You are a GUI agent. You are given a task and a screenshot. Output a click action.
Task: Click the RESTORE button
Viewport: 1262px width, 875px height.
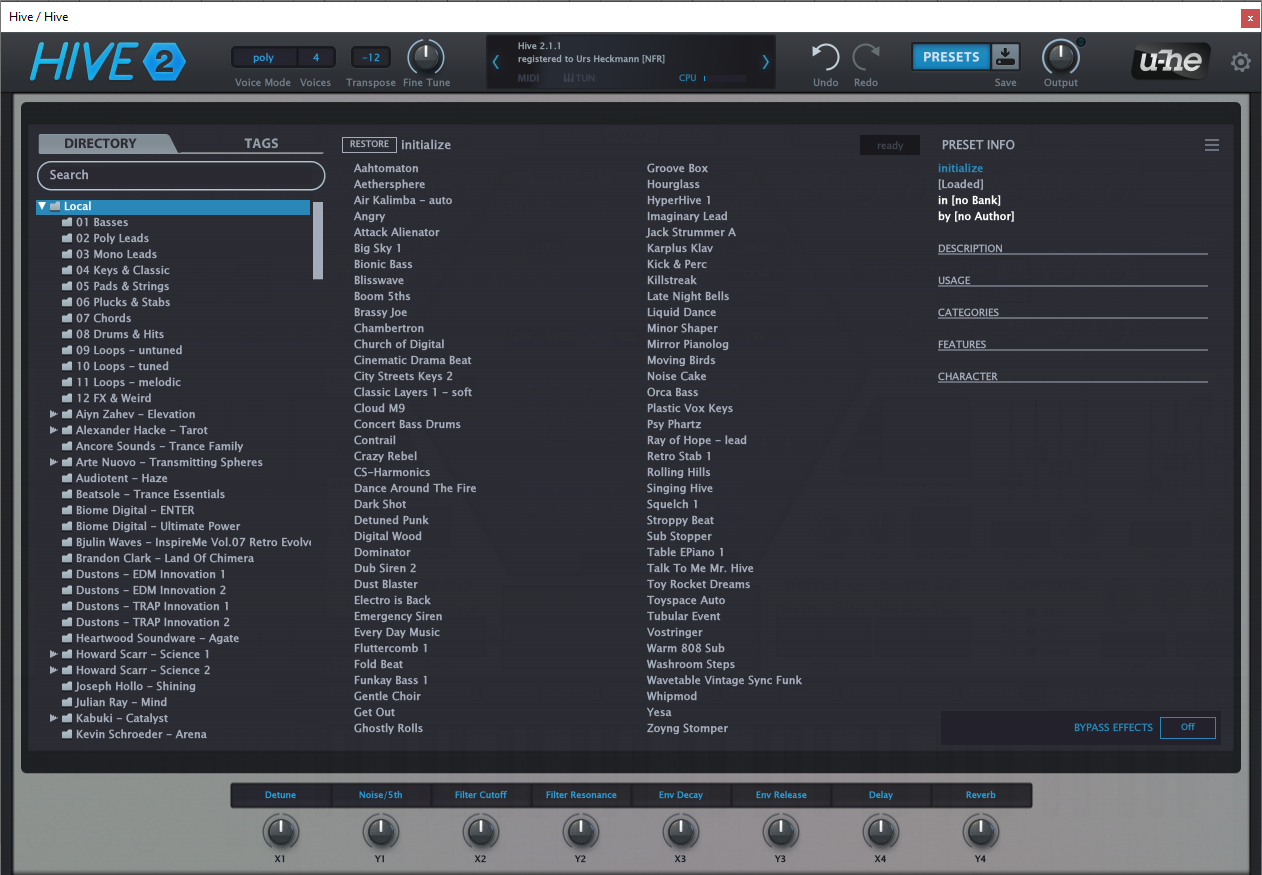(x=369, y=144)
